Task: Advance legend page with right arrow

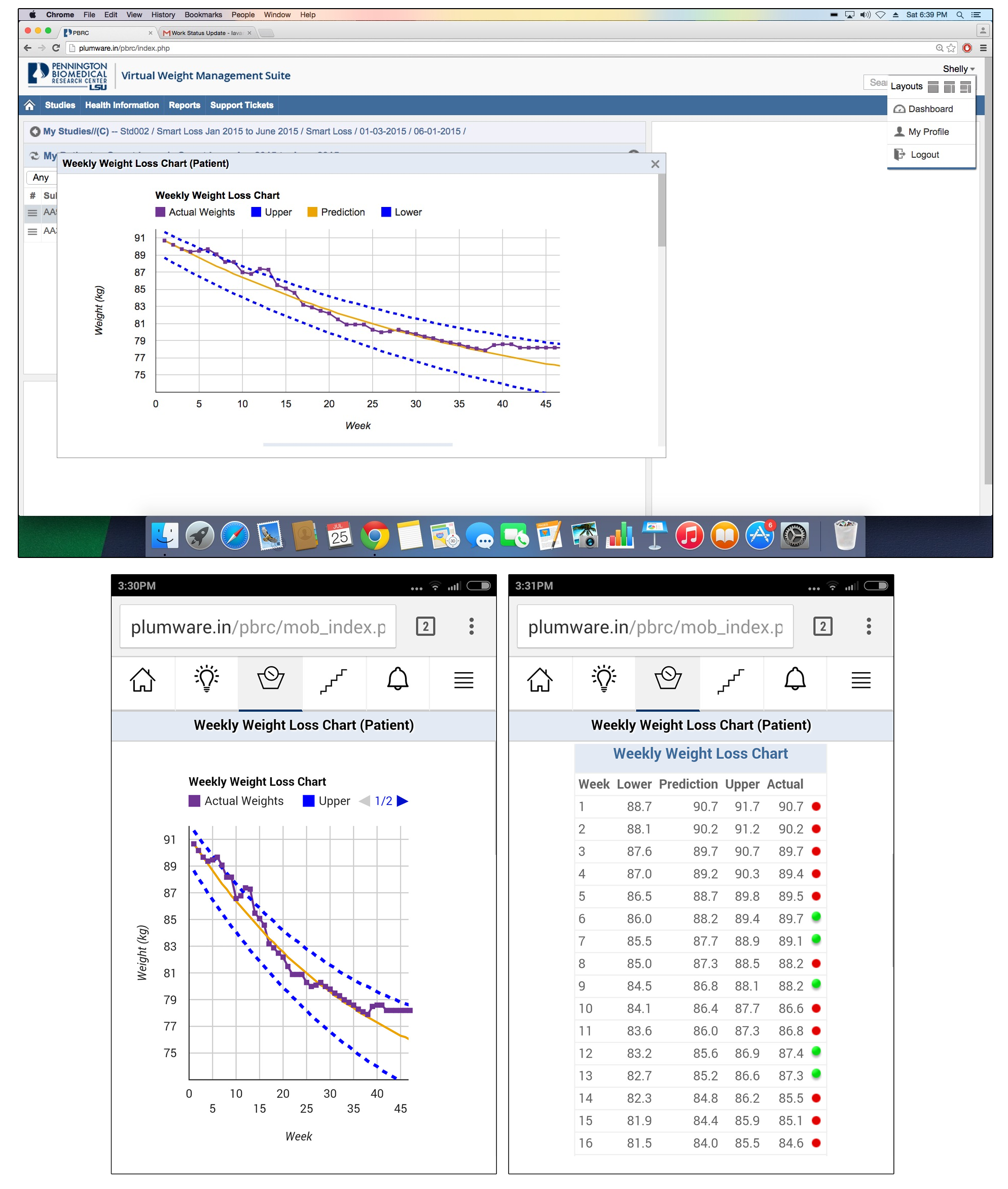Action: [x=402, y=801]
